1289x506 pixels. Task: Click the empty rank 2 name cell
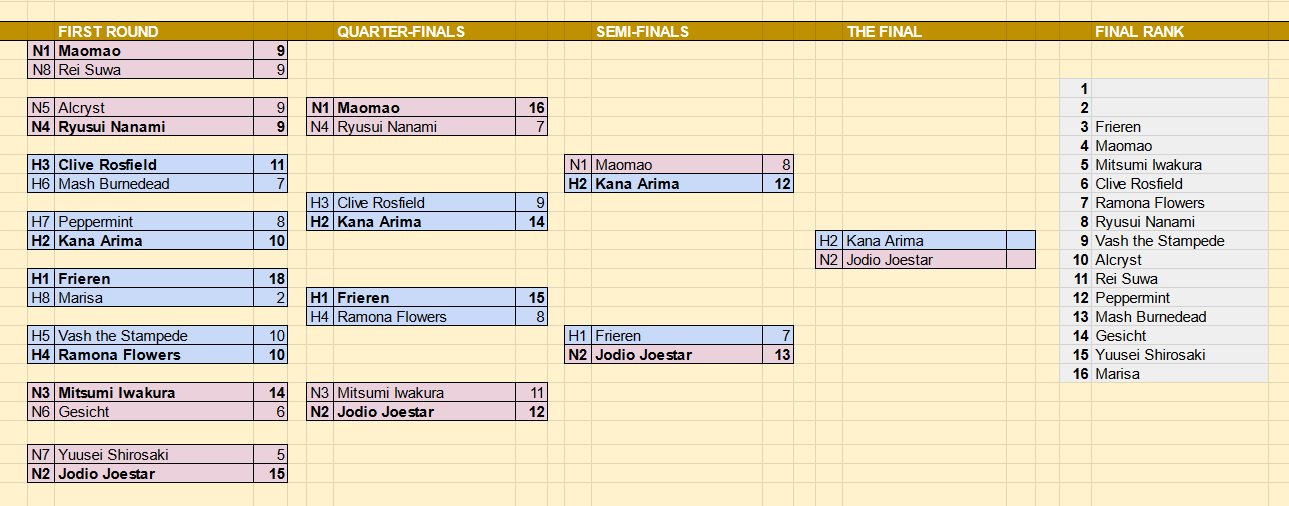pyautogui.click(x=1180, y=108)
